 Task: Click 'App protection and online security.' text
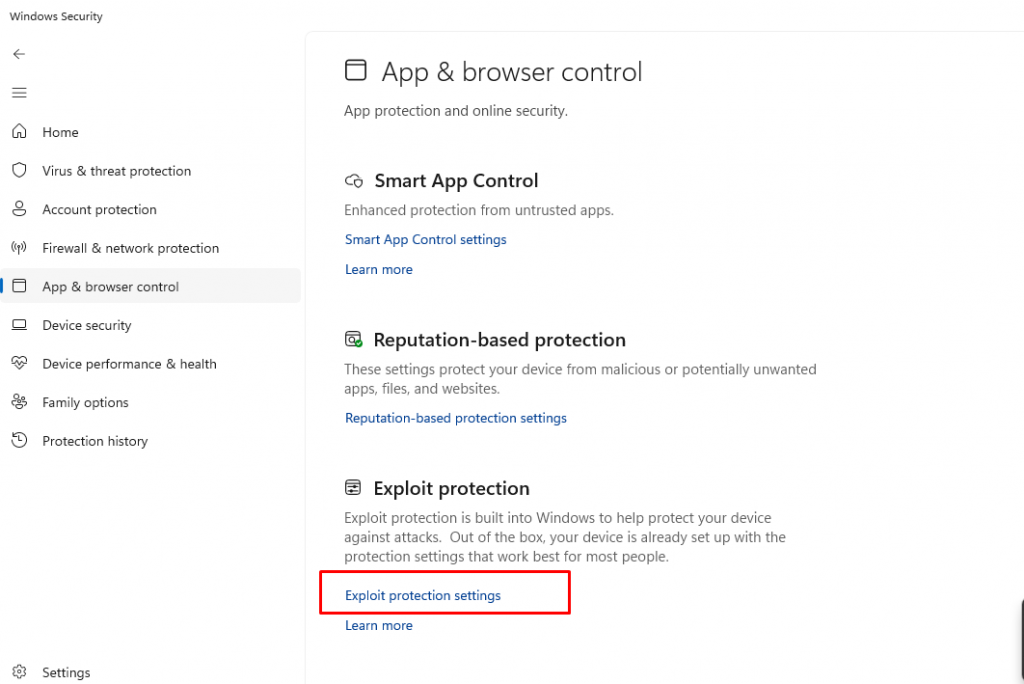(x=456, y=111)
